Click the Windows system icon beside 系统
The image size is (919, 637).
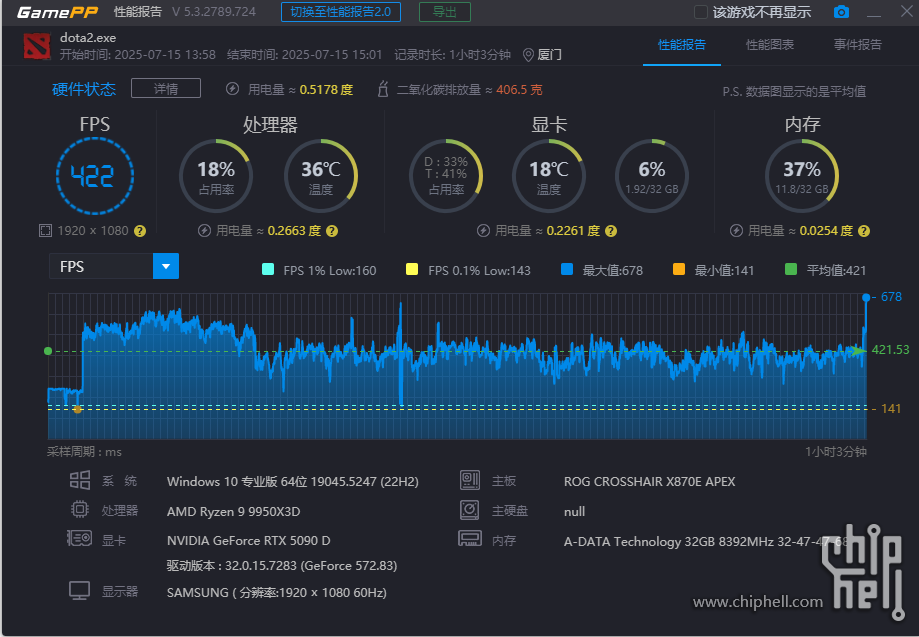coord(80,481)
